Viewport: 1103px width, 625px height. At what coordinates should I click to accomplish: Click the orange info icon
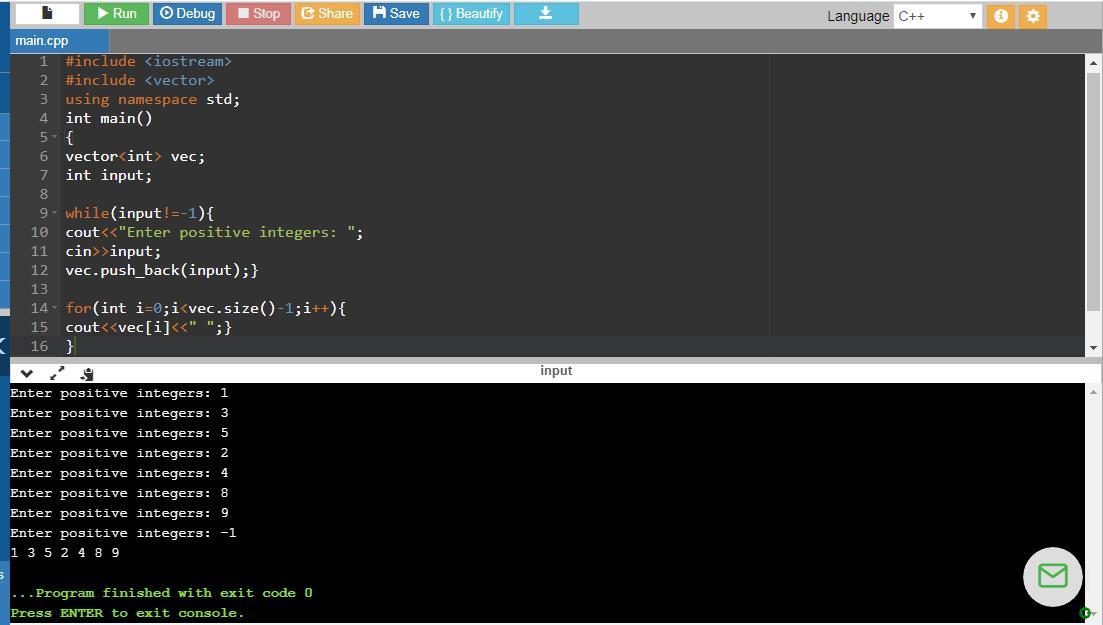click(1000, 16)
